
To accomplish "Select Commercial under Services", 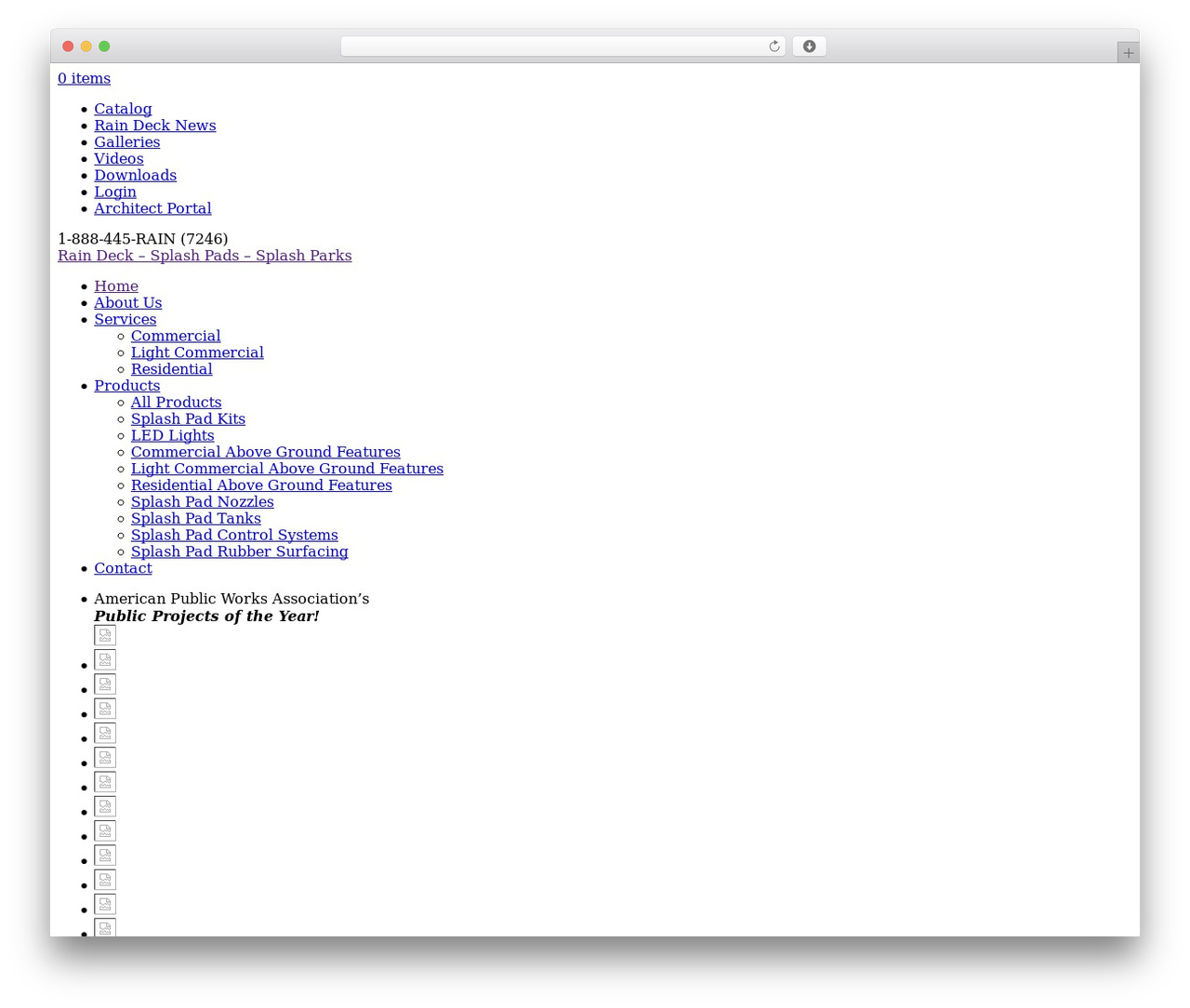I will click(x=176, y=337).
